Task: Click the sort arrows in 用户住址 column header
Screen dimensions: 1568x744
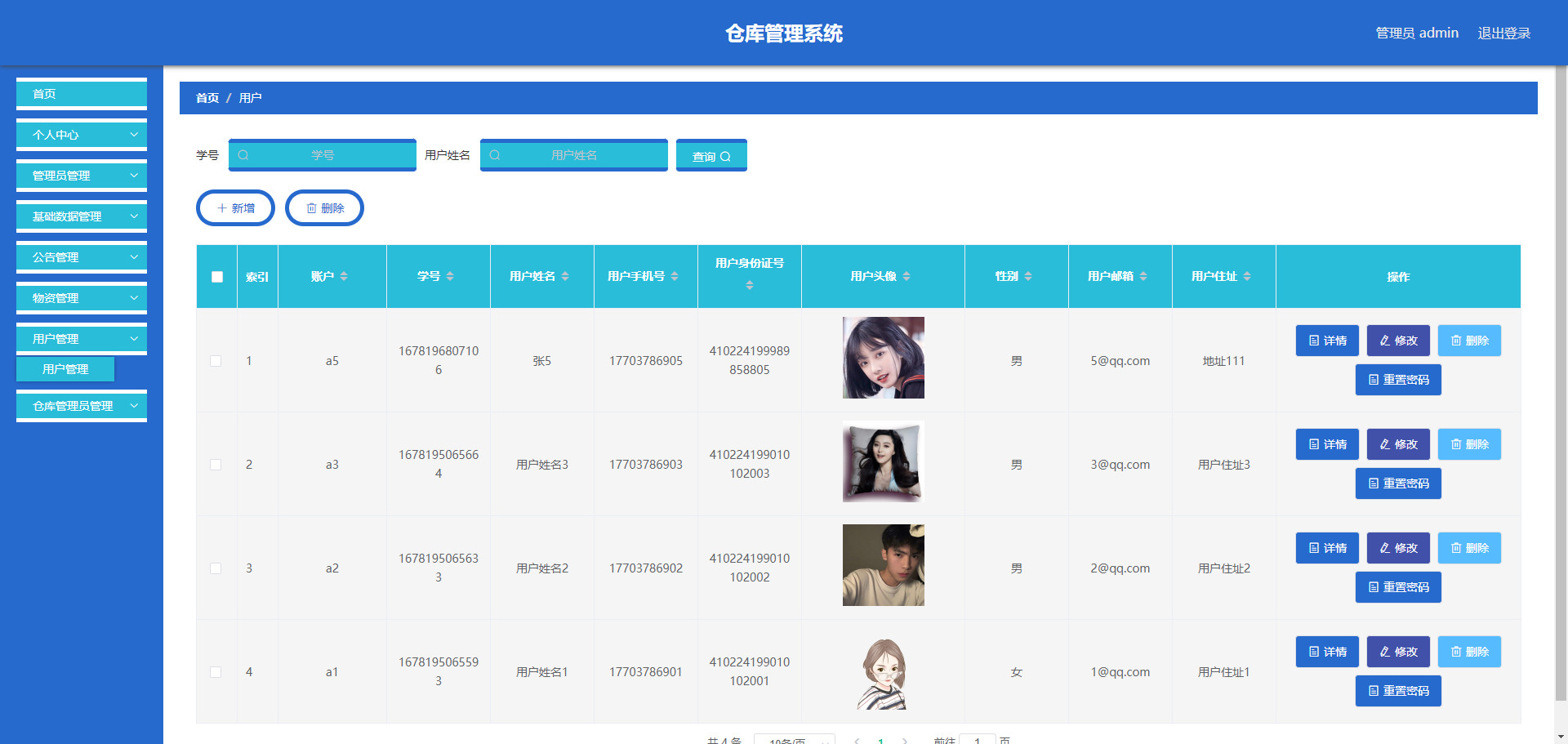Action: click(x=1247, y=277)
